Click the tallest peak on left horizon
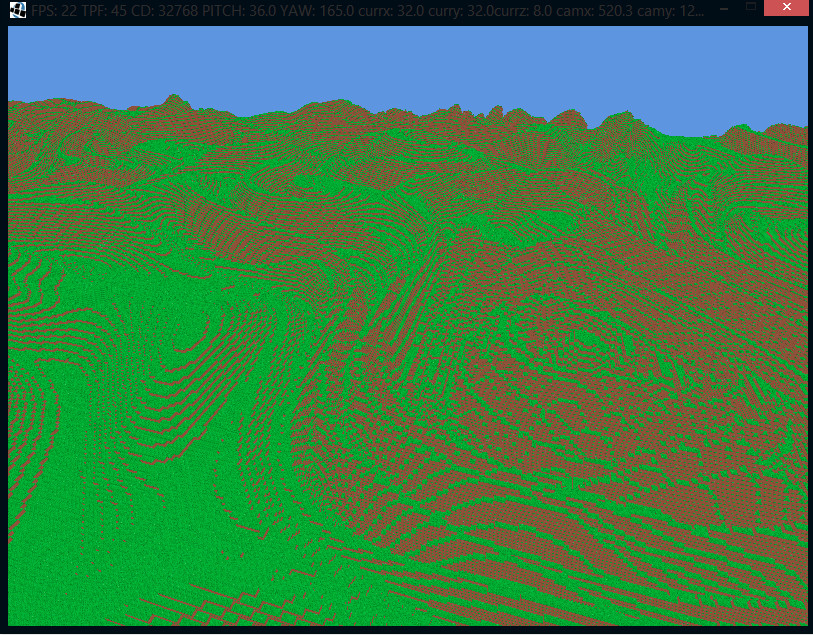Screen dimensions: 813x635 (174, 99)
